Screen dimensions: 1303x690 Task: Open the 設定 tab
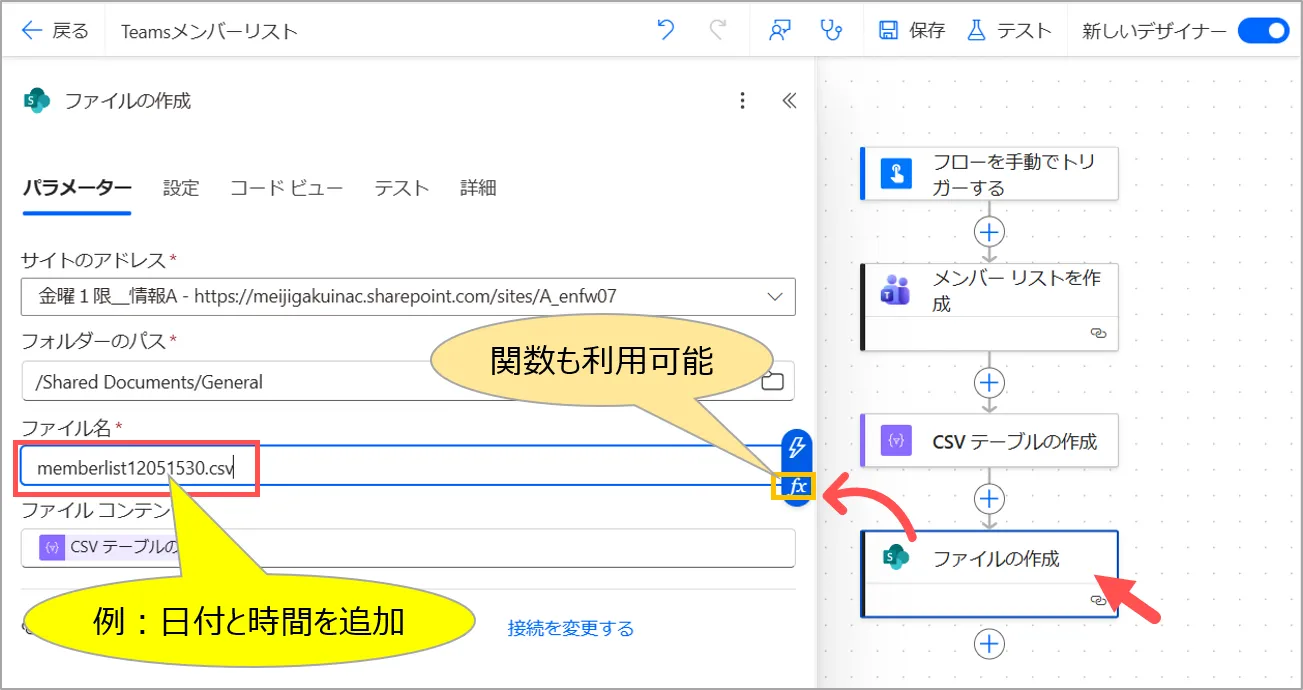tap(181, 188)
